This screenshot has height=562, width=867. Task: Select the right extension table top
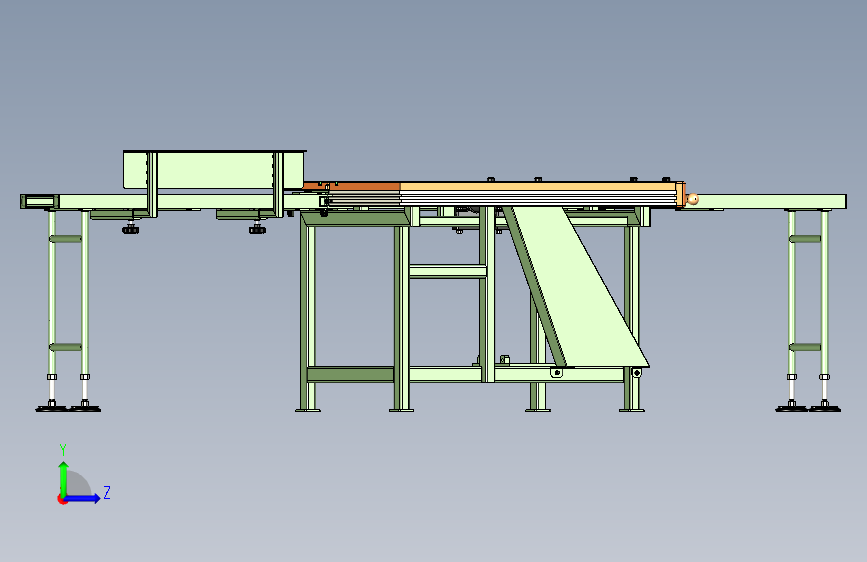[766, 201]
